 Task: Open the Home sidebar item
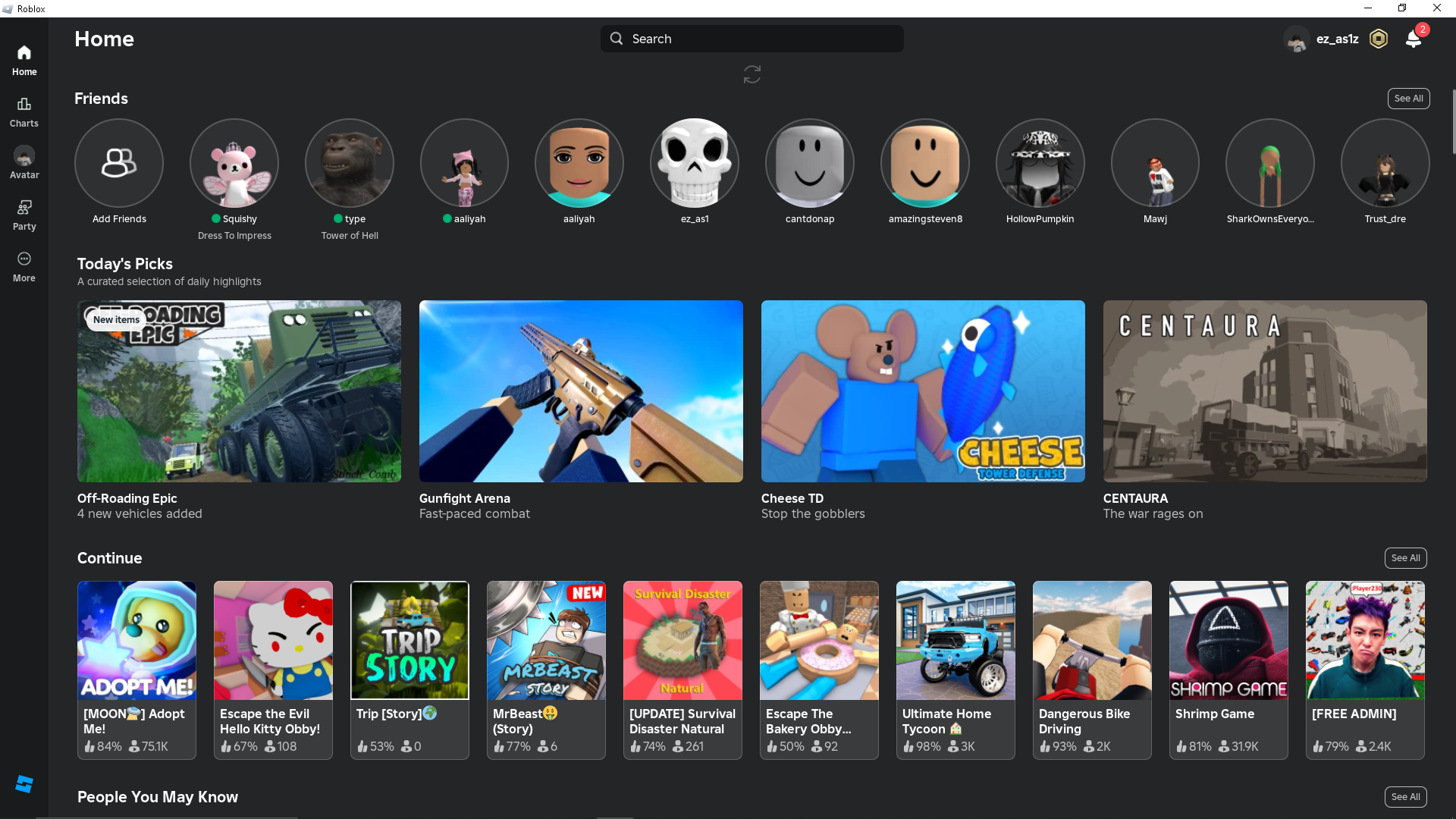click(x=24, y=60)
